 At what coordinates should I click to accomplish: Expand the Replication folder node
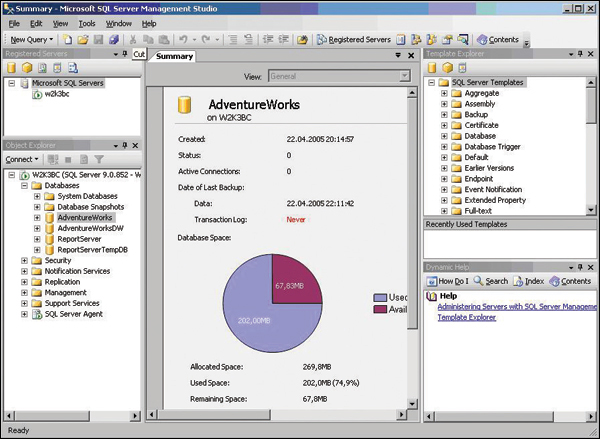click(24, 282)
